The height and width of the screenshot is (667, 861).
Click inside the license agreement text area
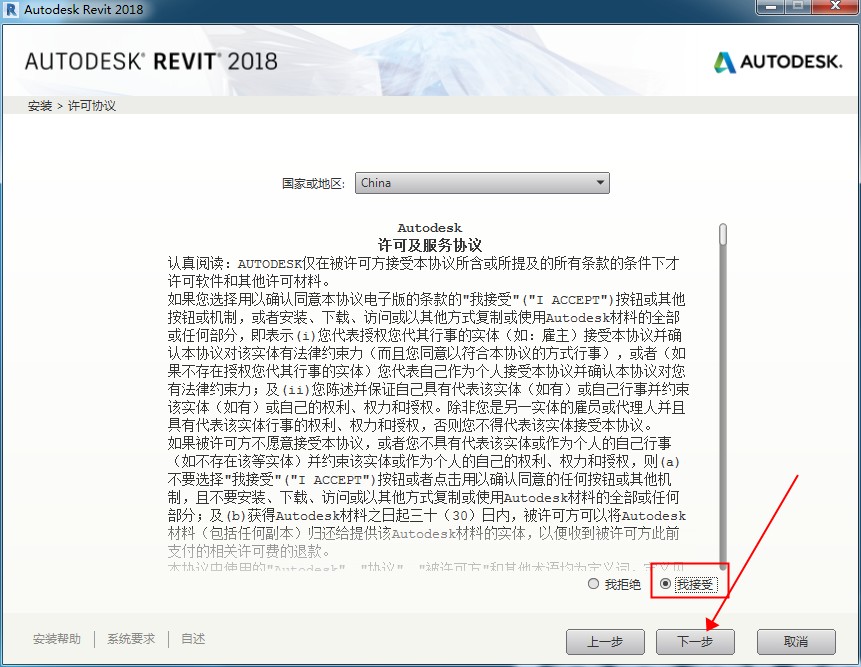point(430,400)
